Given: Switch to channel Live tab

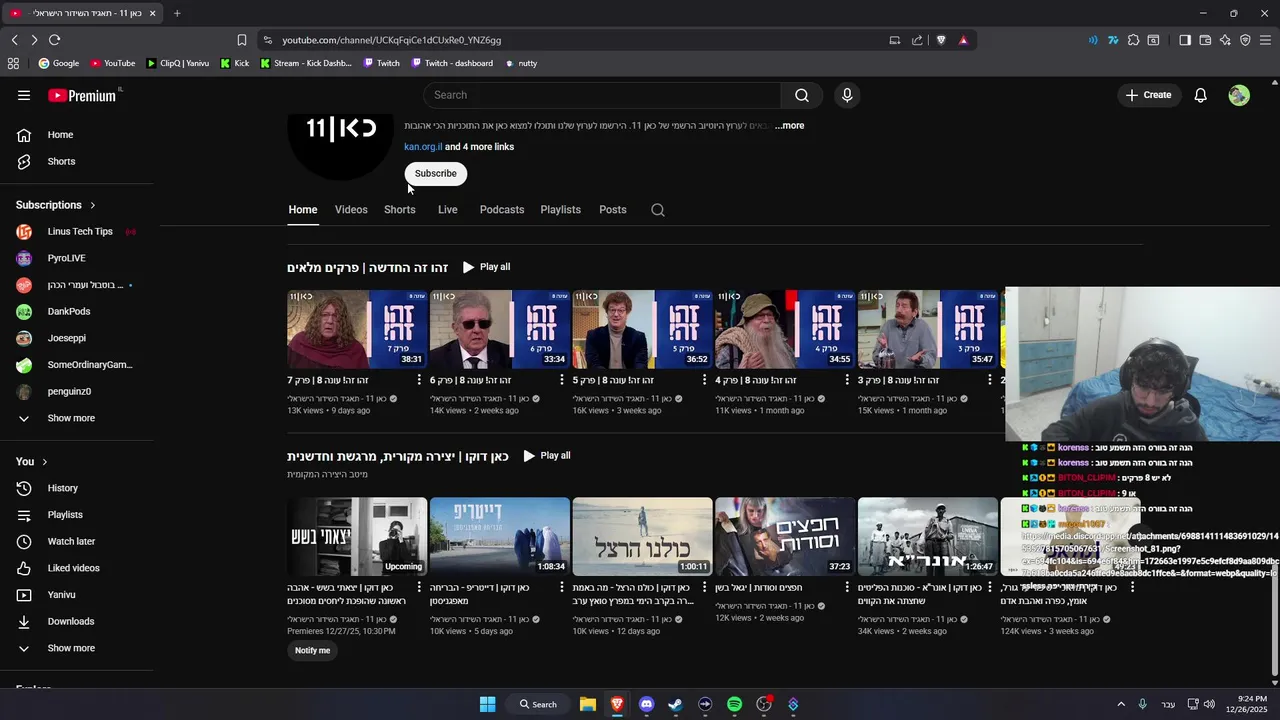Looking at the screenshot, I should click(448, 210).
